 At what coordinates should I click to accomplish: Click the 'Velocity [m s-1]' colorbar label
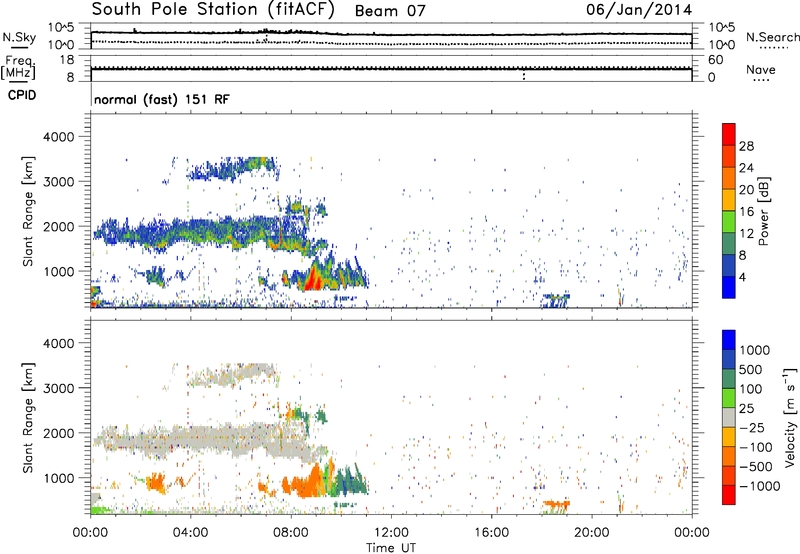point(790,417)
